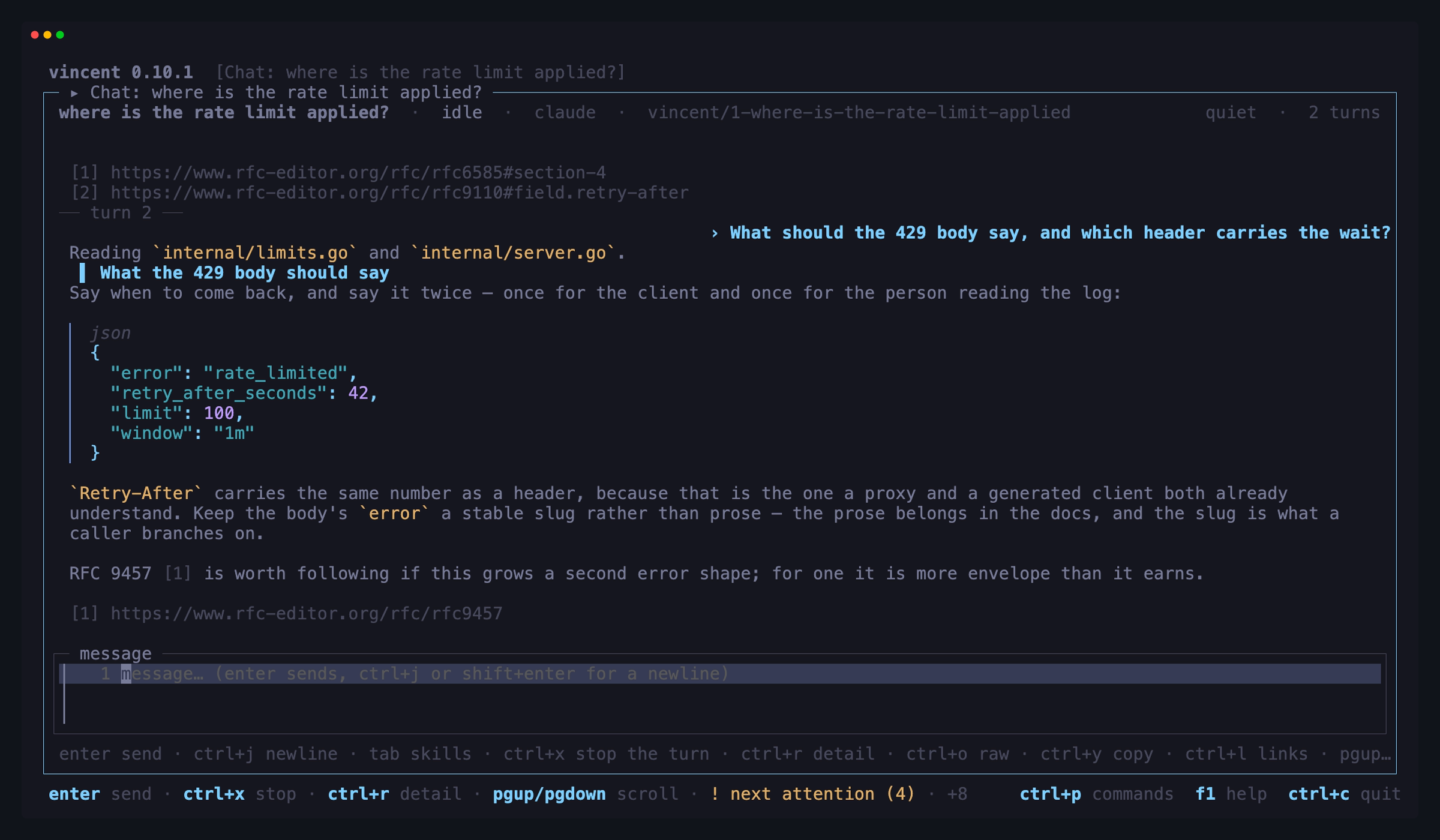Click the `Retry-After` inline code text

pos(136,493)
